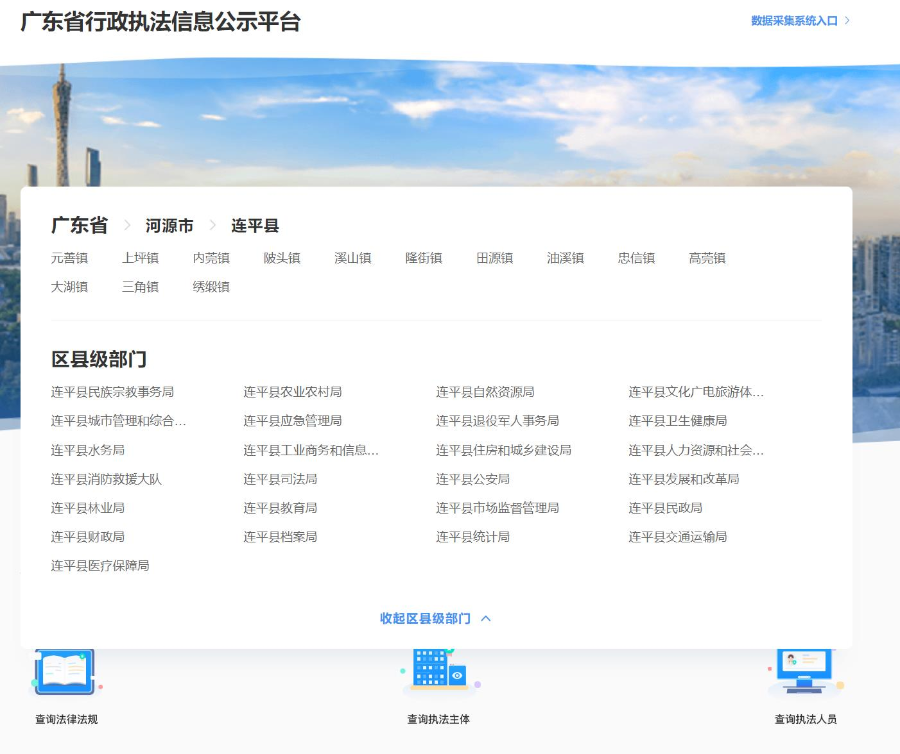
Task: Choose 忠信镇 township
Action: pyautogui.click(x=636, y=258)
